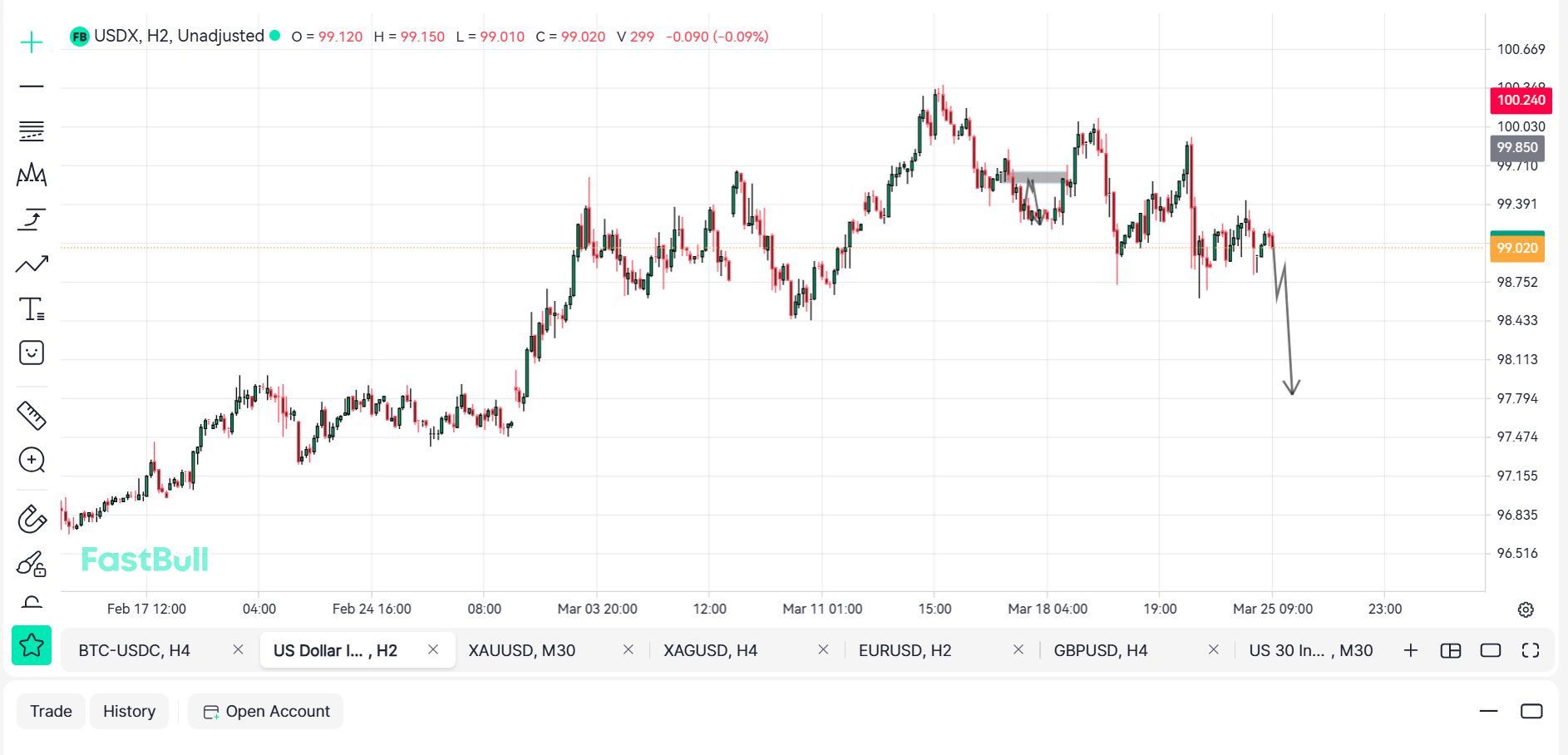Toggle the favorites star button
Image resolution: width=1568 pixels, height=755 pixels.
32,645
